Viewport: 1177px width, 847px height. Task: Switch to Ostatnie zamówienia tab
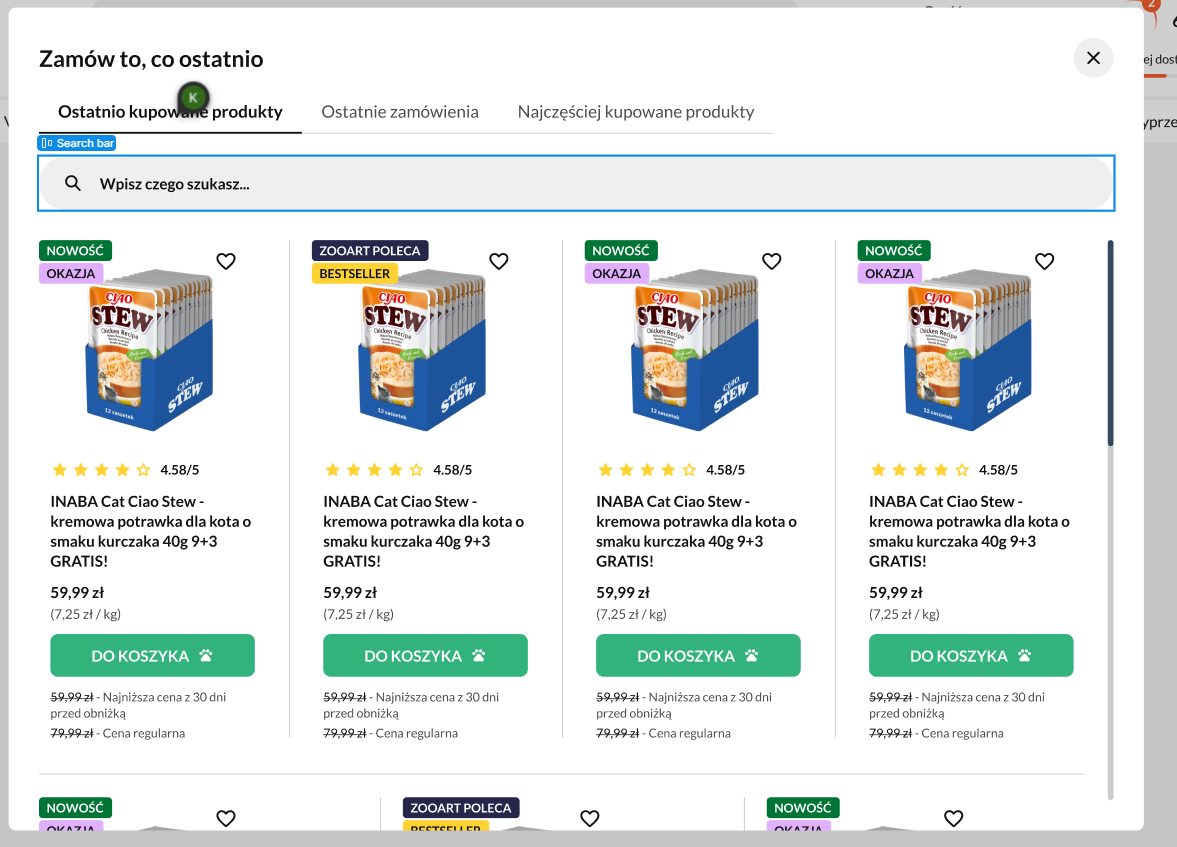[400, 112]
